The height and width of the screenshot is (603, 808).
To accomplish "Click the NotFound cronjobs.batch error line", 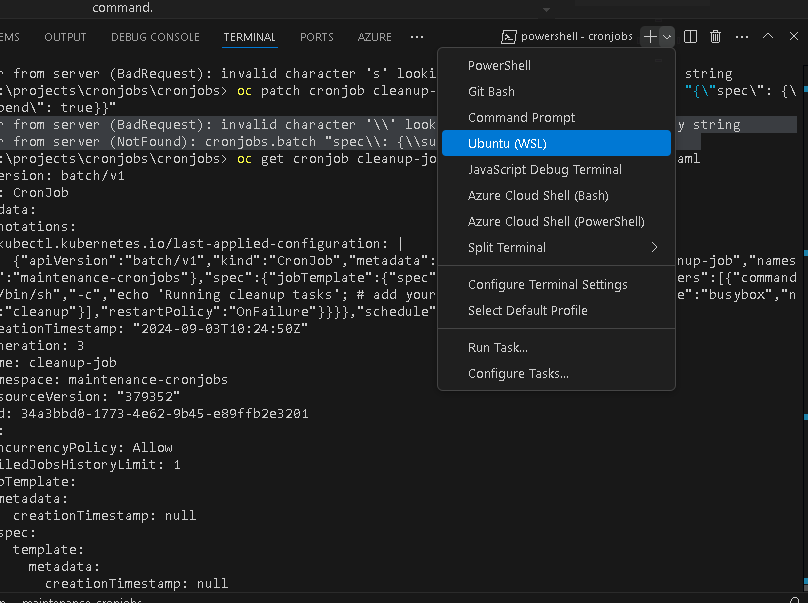I will pyautogui.click(x=218, y=141).
